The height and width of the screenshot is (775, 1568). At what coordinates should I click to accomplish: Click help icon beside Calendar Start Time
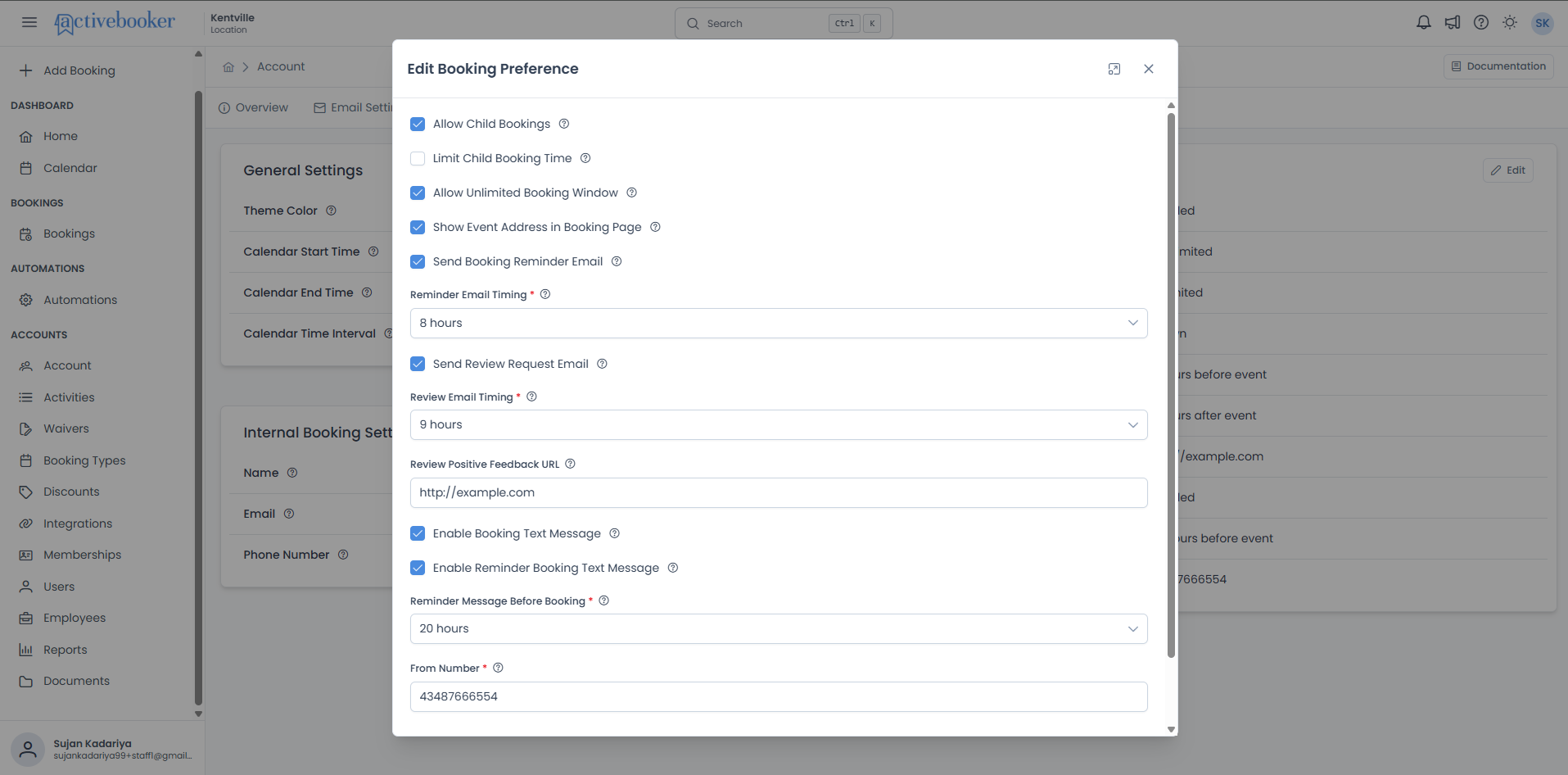pyautogui.click(x=373, y=252)
